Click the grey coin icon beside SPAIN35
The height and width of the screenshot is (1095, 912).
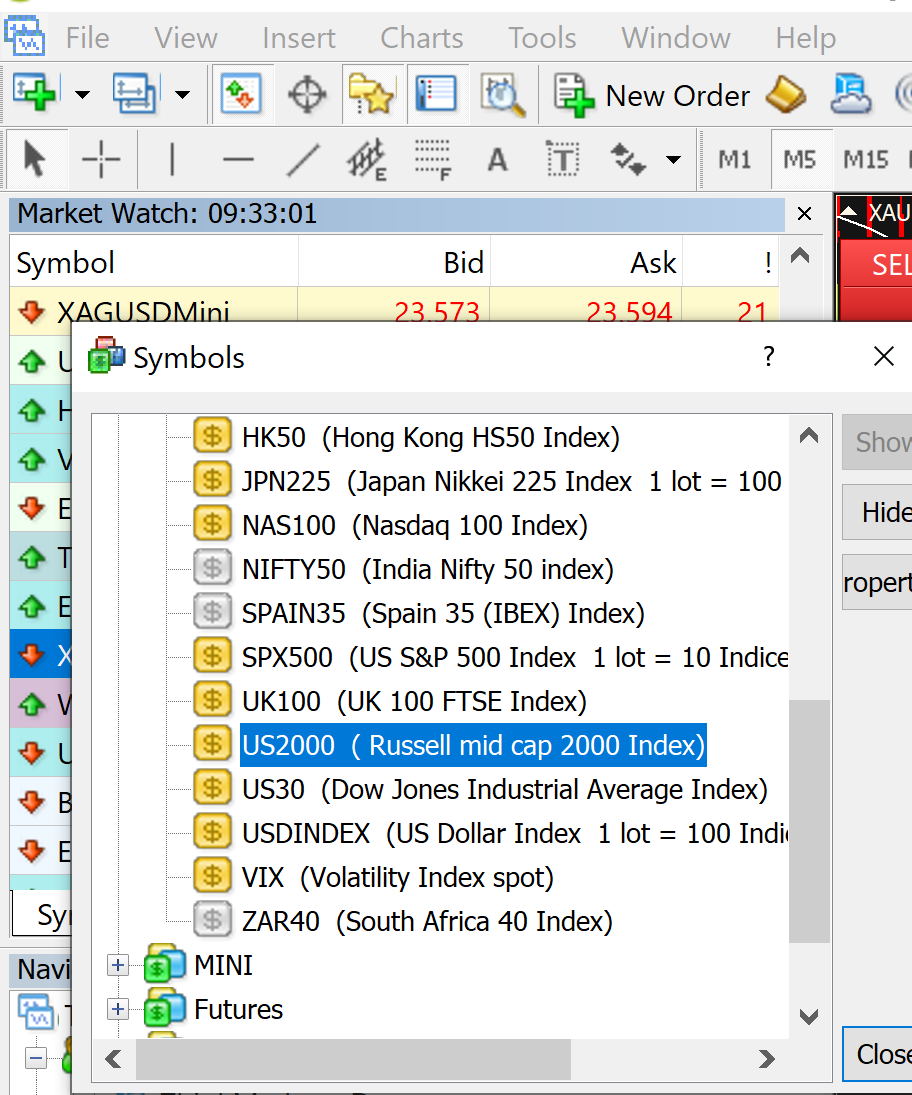pos(212,613)
